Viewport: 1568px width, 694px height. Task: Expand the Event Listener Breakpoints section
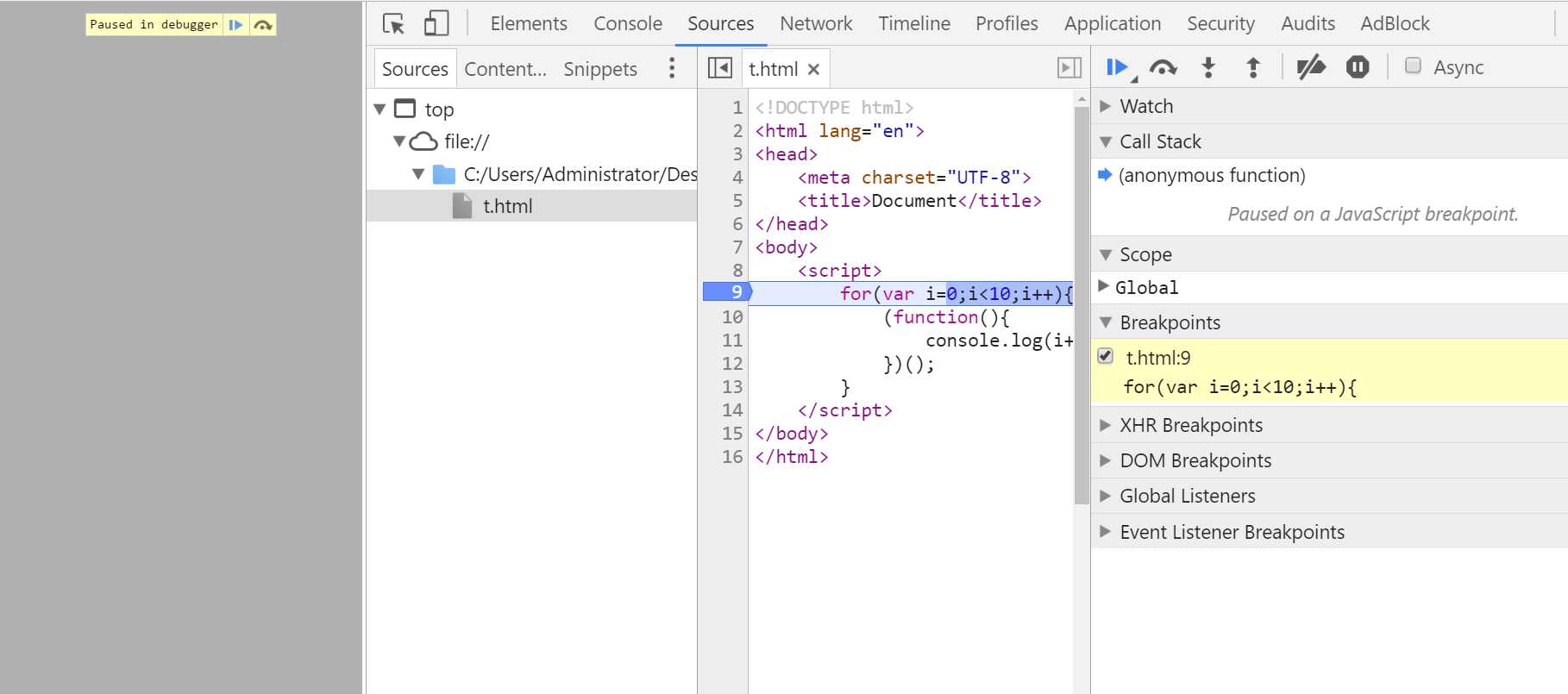(1105, 531)
